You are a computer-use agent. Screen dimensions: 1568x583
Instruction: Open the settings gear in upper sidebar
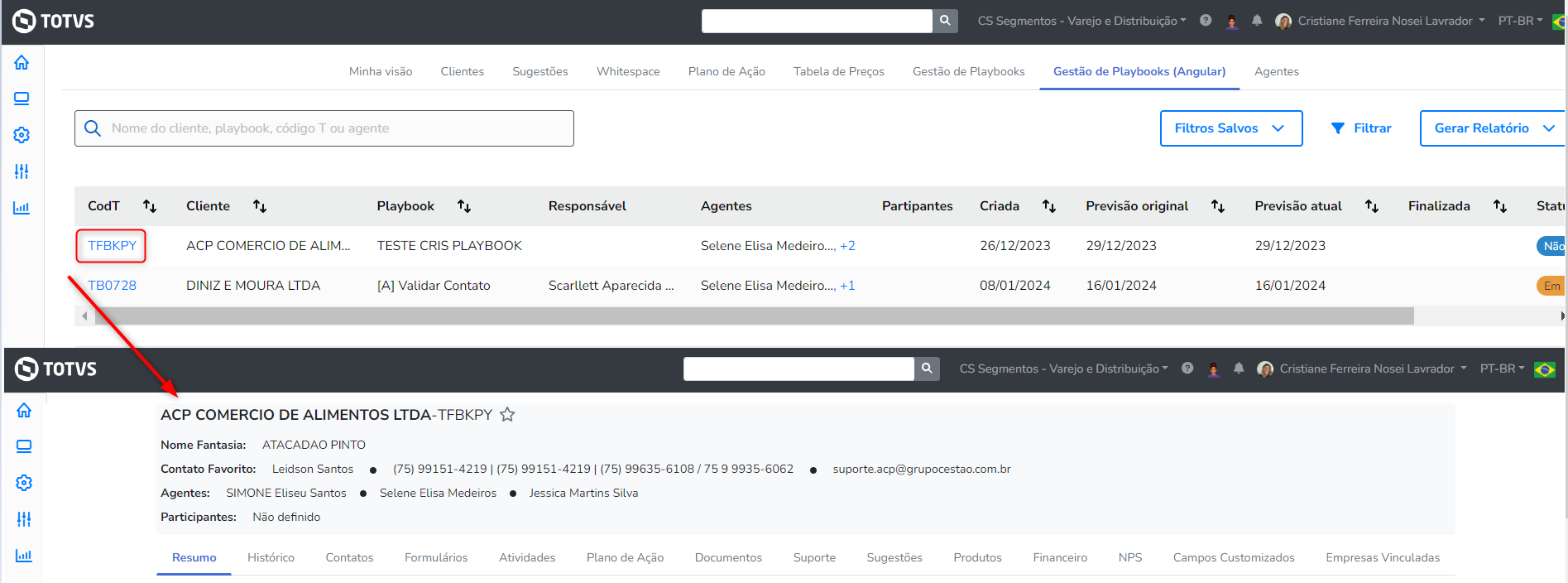click(x=22, y=135)
